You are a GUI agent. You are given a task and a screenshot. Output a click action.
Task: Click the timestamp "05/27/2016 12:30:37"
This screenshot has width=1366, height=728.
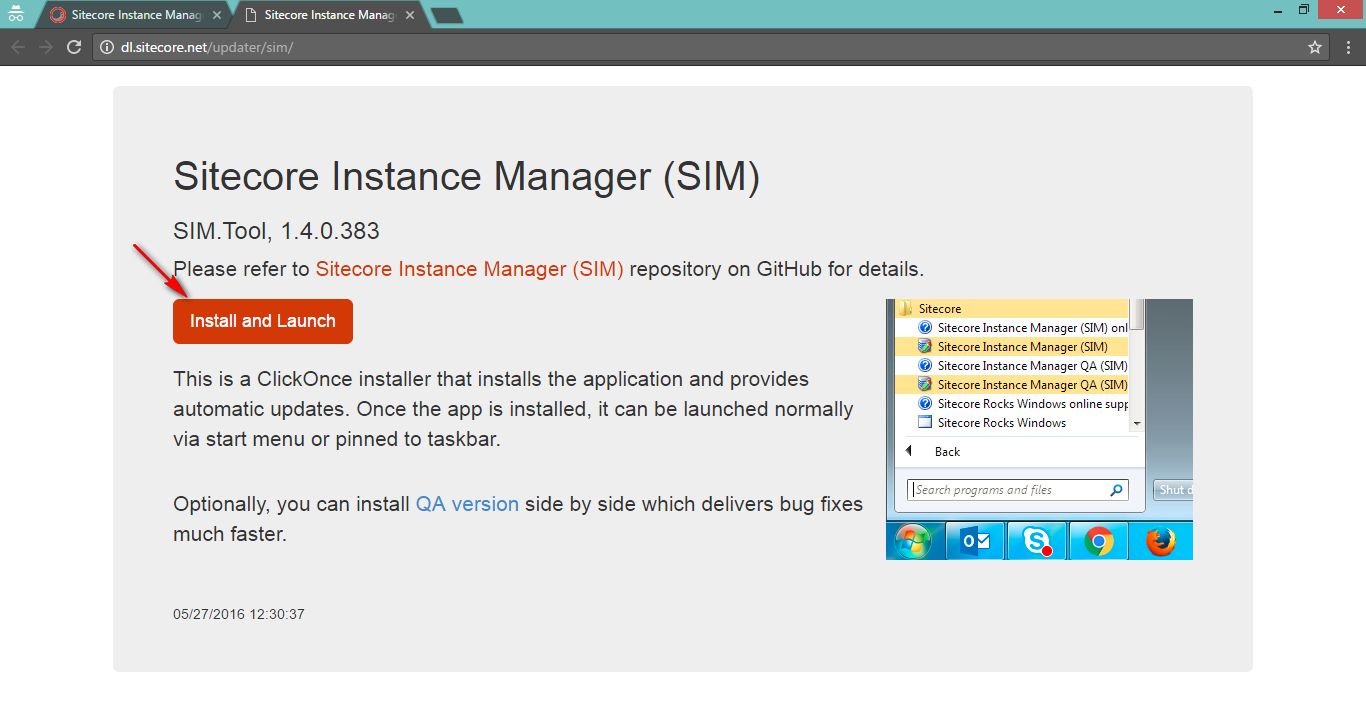coord(239,614)
